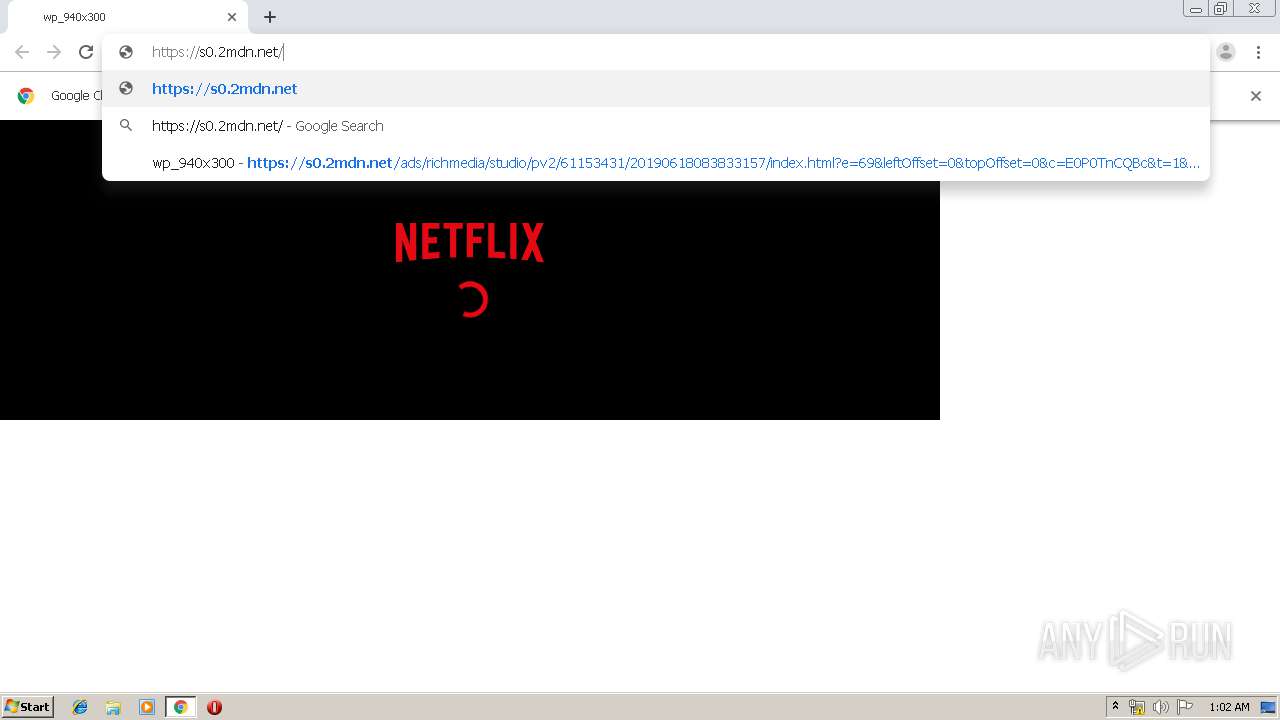Open the volume tray icon
The height and width of the screenshot is (720, 1280).
(1161, 707)
